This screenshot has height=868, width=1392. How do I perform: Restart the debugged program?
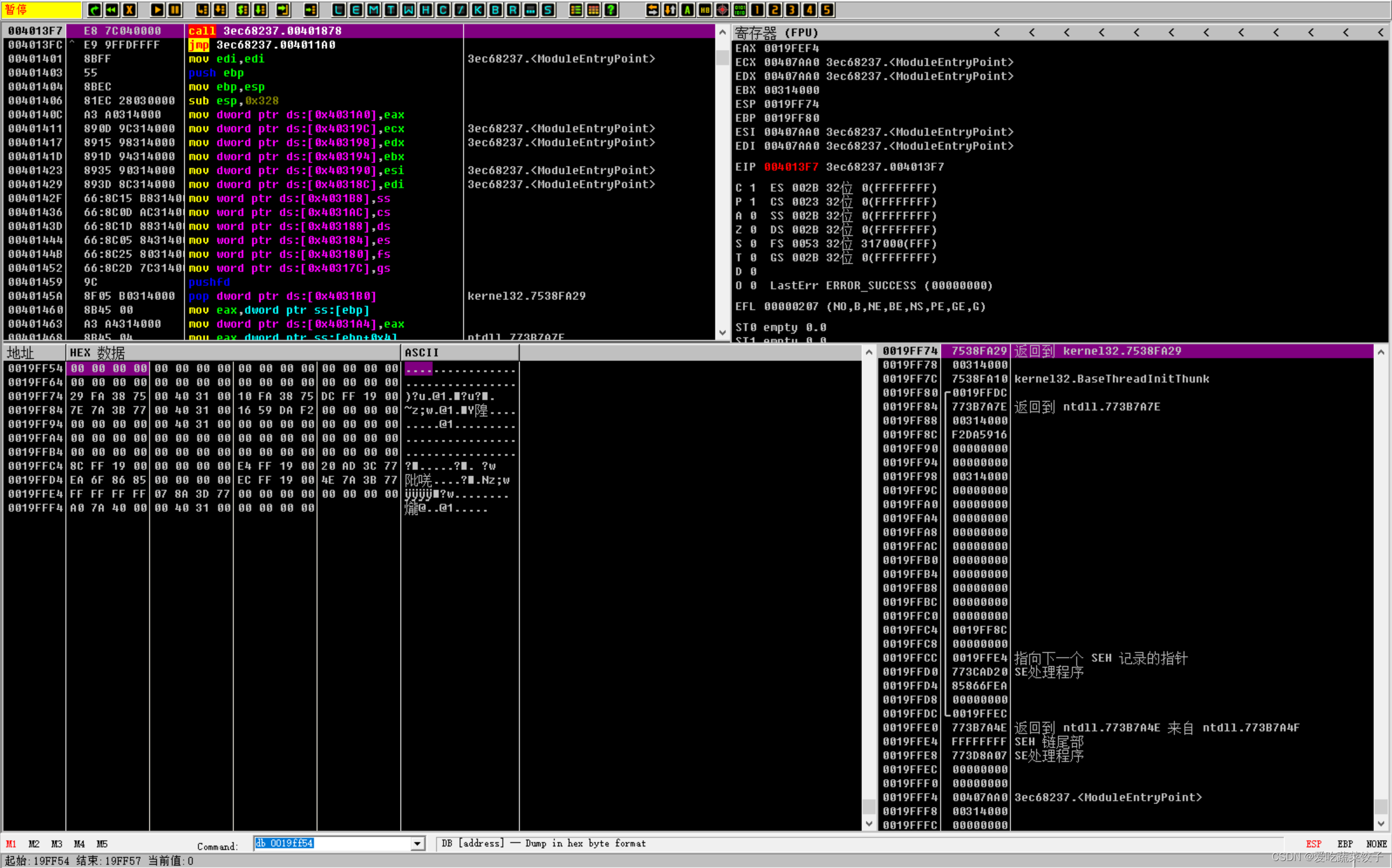pos(94,9)
